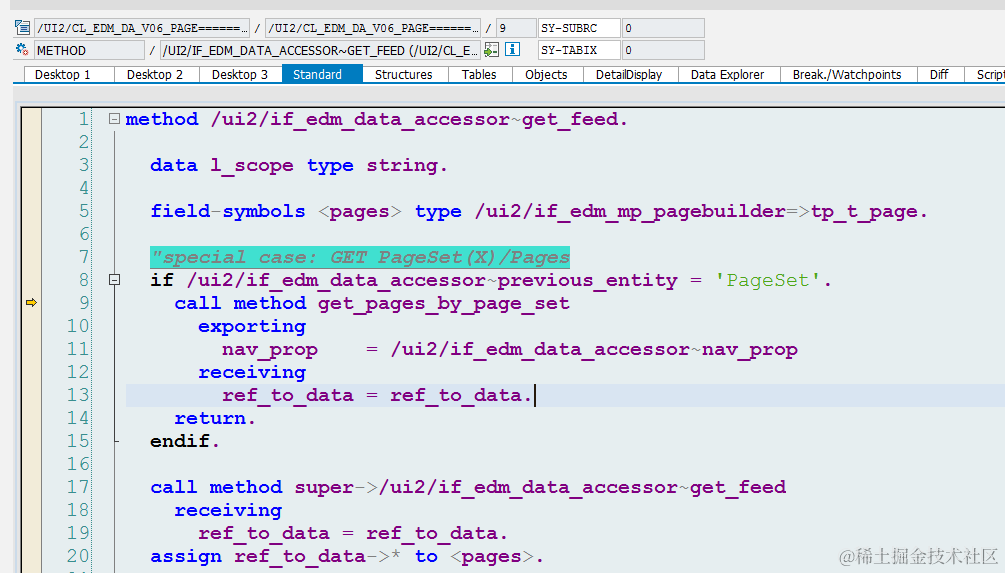Image resolution: width=1005 pixels, height=573 pixels.
Task: Open the Diff tab
Action: click(x=939, y=74)
